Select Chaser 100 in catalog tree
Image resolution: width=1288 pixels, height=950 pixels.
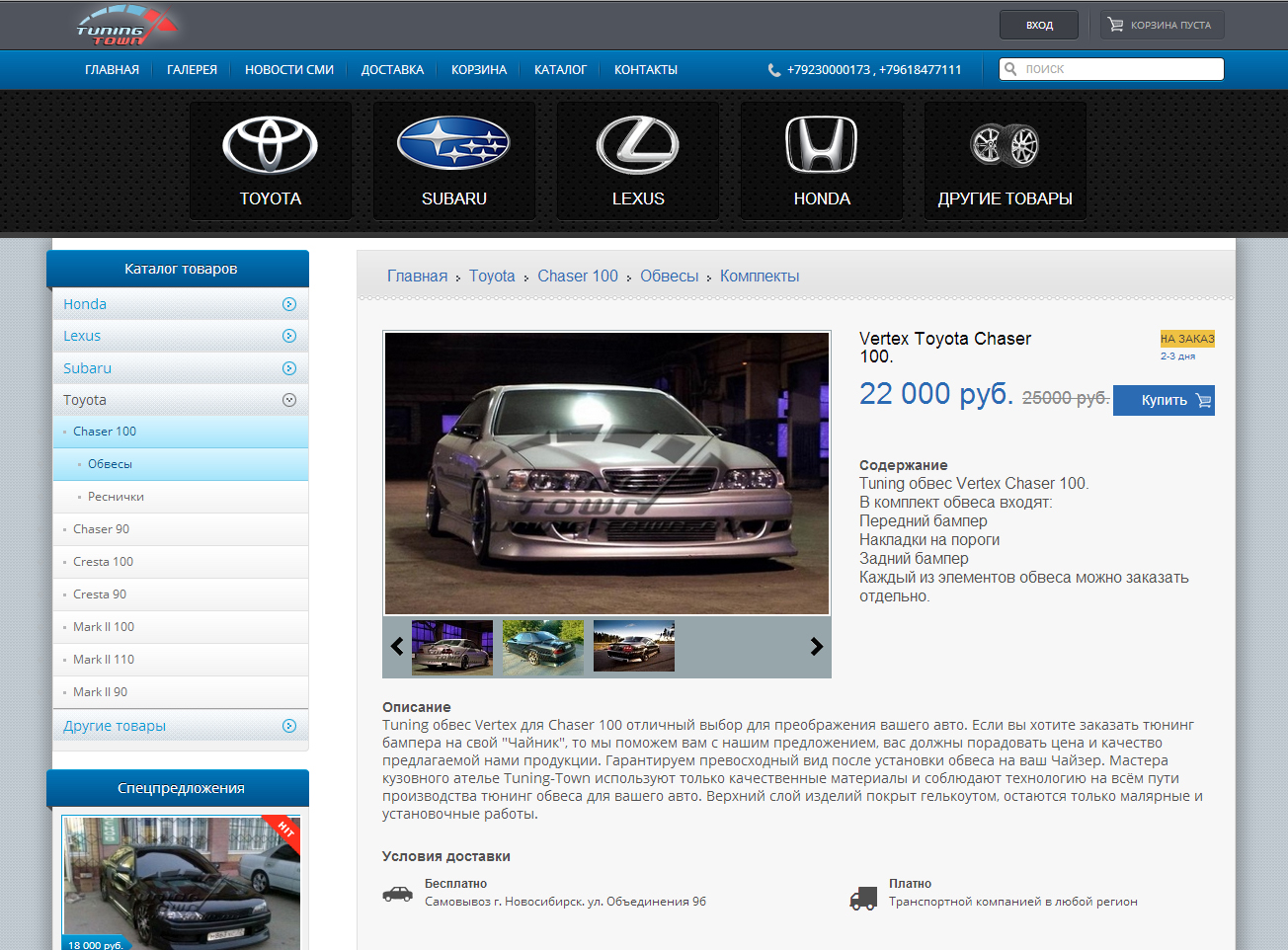[x=181, y=432]
